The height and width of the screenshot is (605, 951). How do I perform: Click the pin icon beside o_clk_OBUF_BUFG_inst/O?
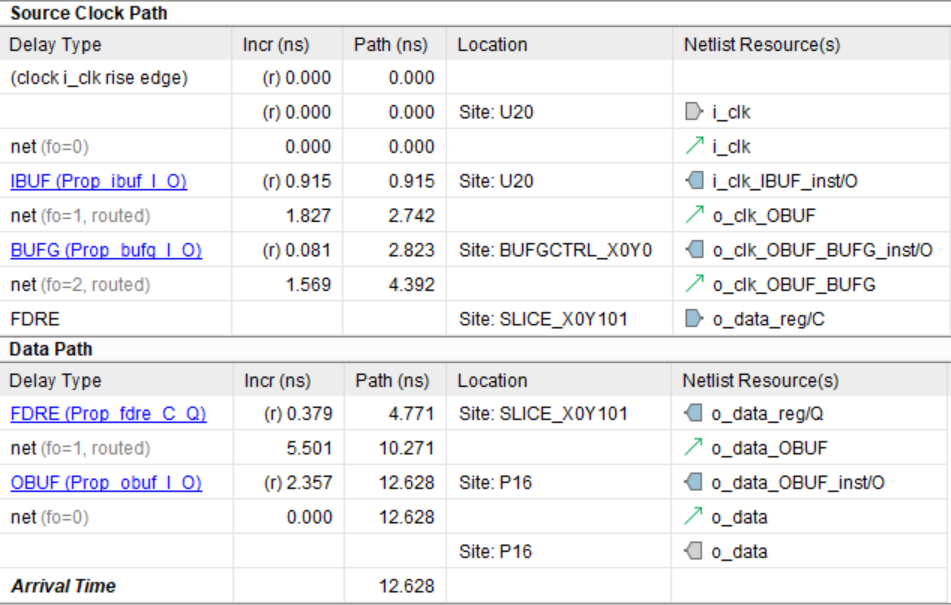pos(694,251)
